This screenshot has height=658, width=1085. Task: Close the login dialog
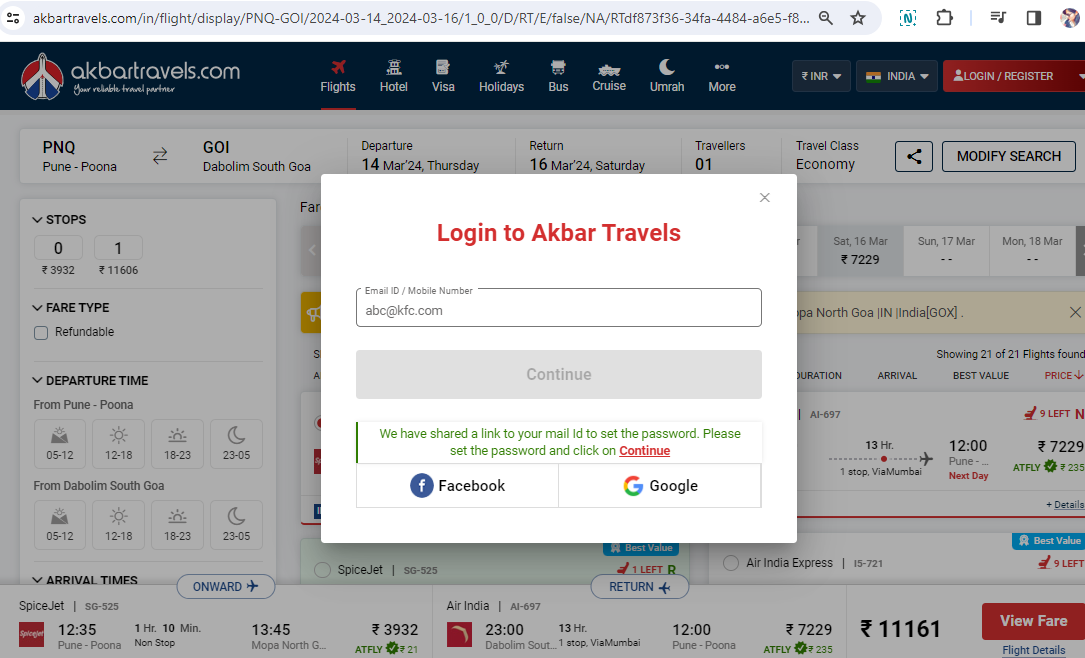pyautogui.click(x=765, y=198)
